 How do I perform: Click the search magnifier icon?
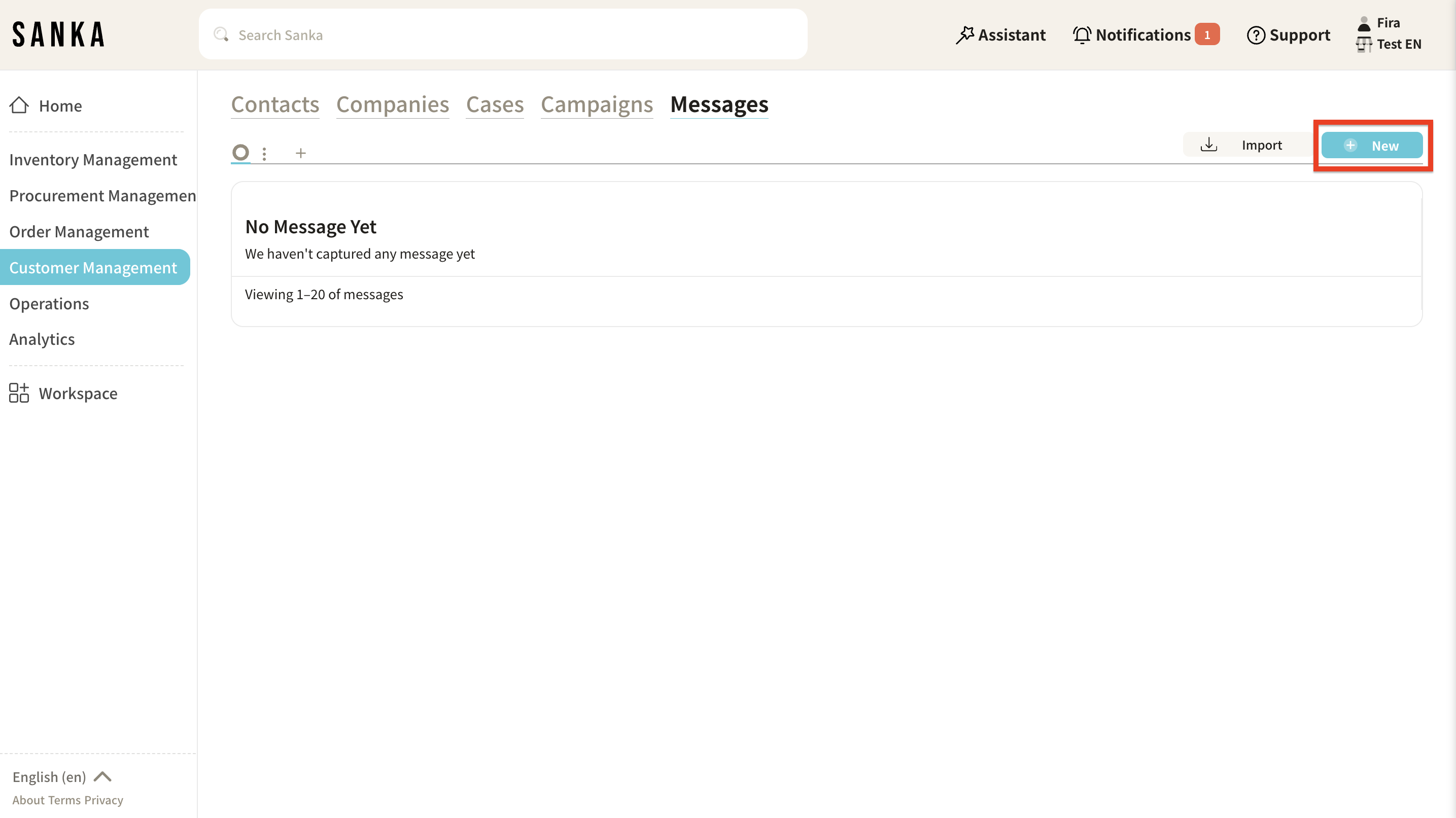click(221, 34)
